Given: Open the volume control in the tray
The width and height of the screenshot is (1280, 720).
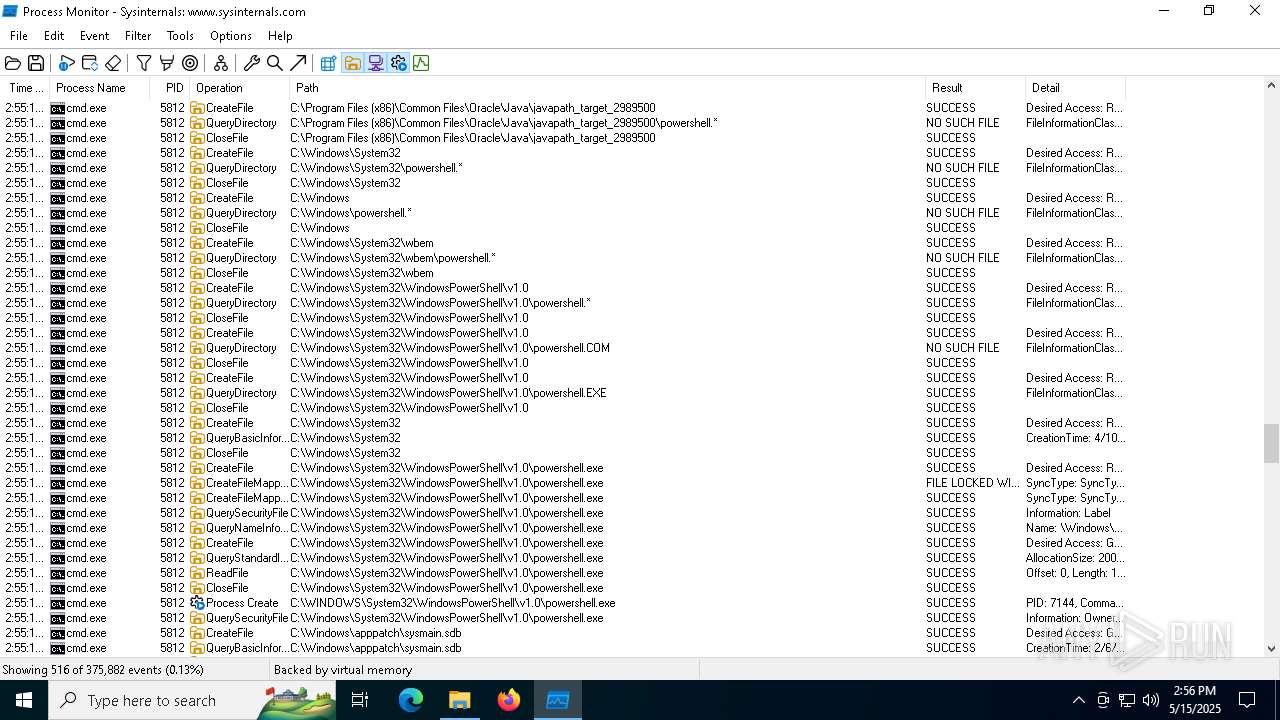Looking at the screenshot, I should [1150, 700].
